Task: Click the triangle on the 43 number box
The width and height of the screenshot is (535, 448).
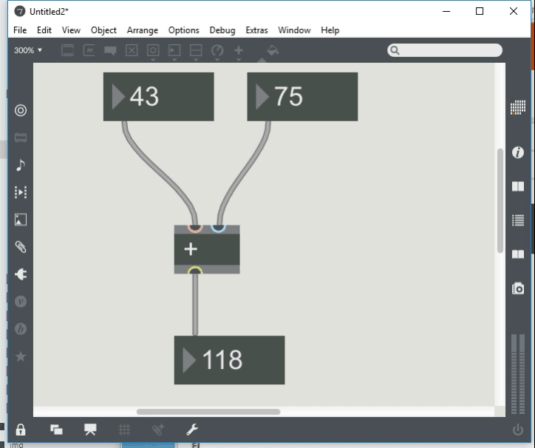Action: point(118,97)
